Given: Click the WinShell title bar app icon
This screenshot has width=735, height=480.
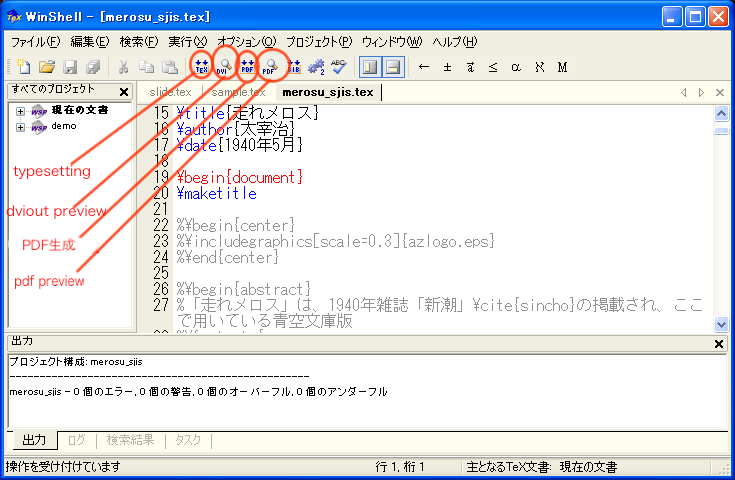Looking at the screenshot, I should tap(14, 17).
